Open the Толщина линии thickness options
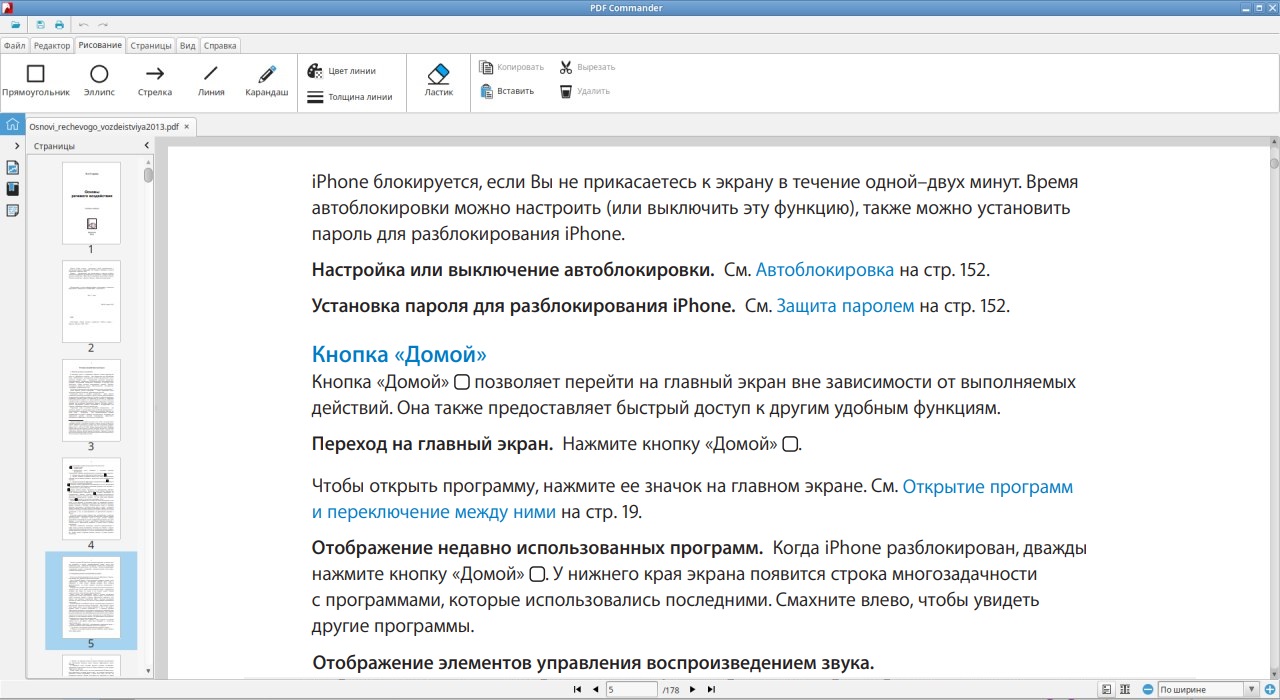 coord(349,97)
